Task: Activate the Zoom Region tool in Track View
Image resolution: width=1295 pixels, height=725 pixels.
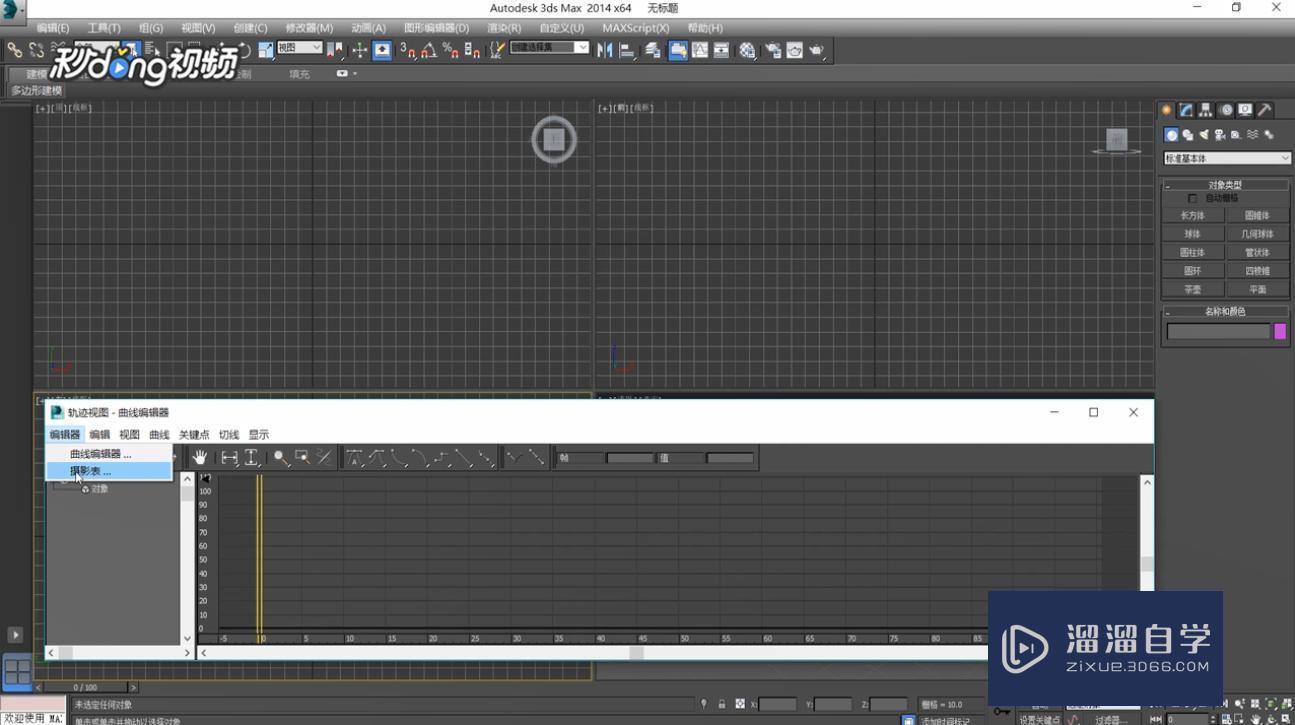Action: click(x=303, y=457)
